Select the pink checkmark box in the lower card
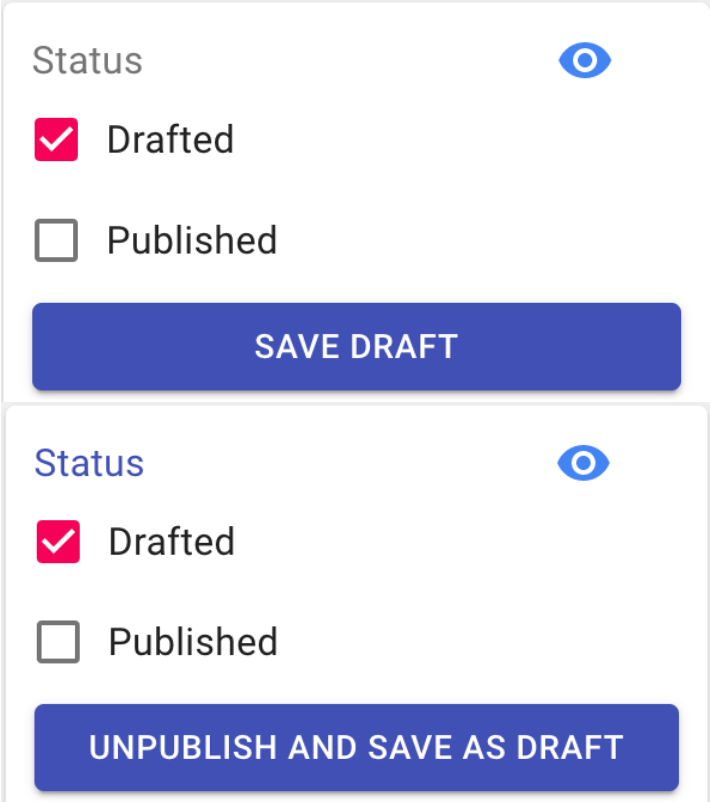The height and width of the screenshot is (802, 710). tap(58, 542)
